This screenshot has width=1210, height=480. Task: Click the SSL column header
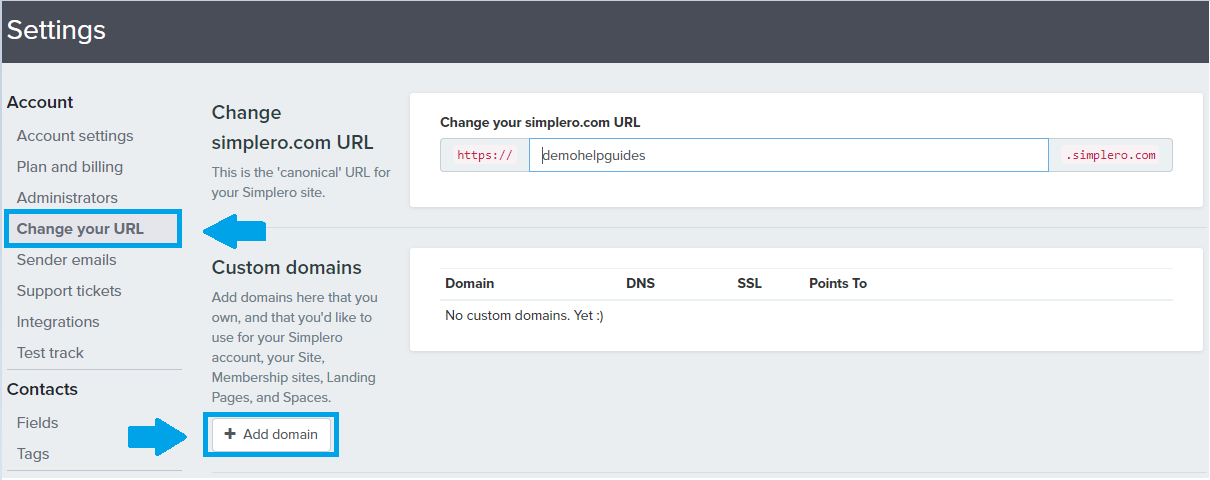click(x=749, y=284)
